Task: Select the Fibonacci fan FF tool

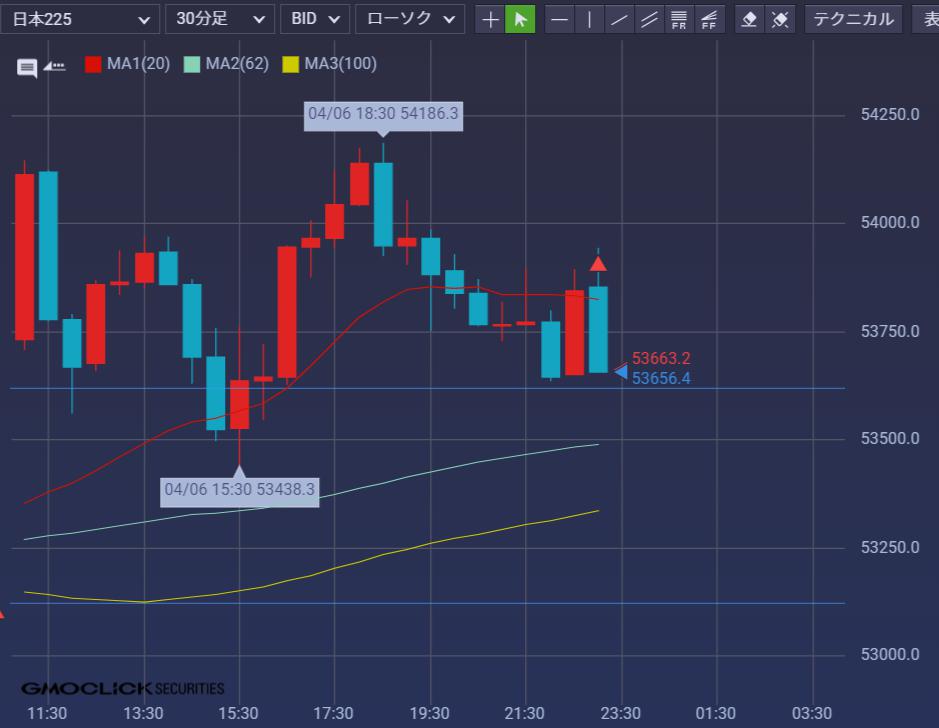Action: tap(709, 20)
